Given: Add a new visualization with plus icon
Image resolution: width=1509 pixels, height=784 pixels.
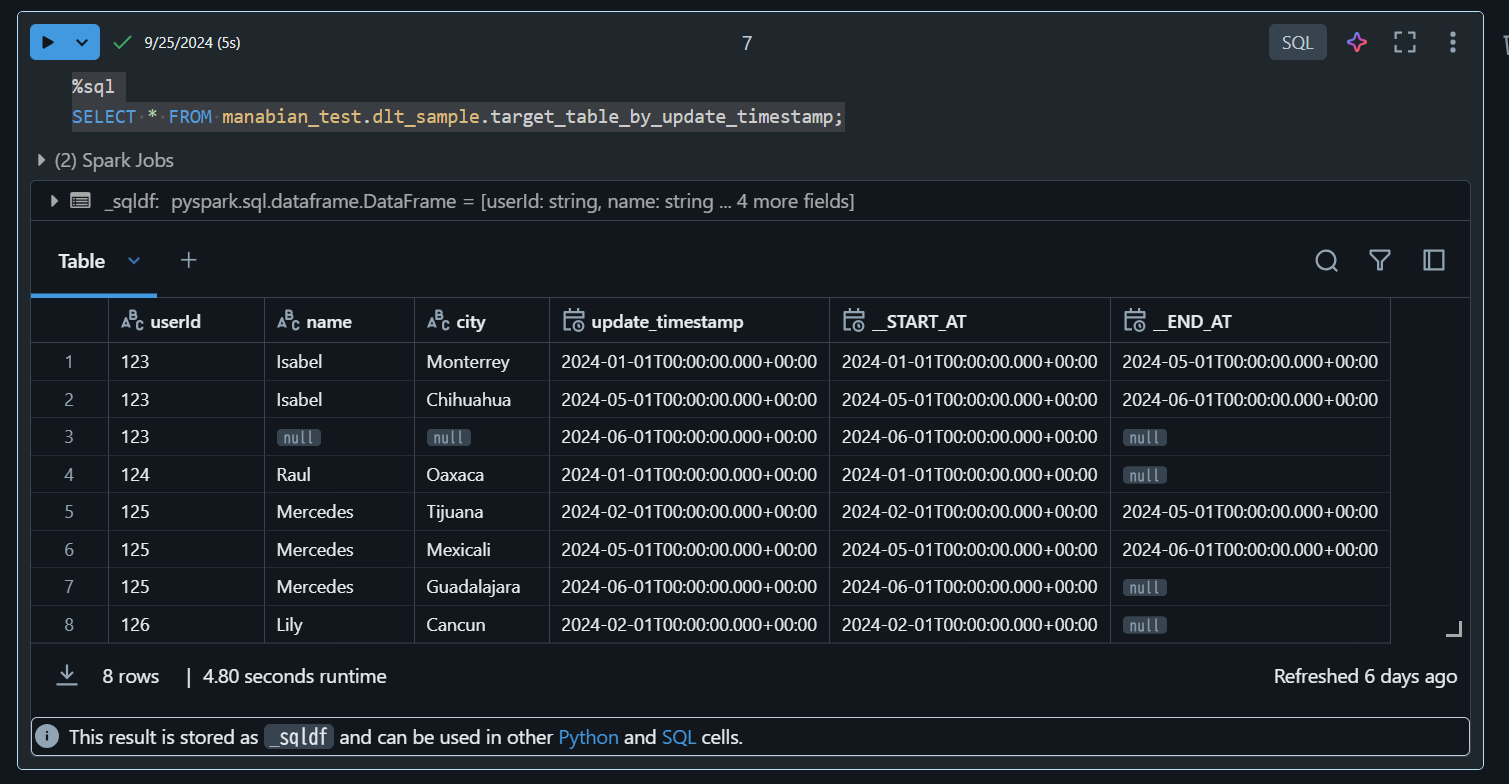Looking at the screenshot, I should 188,260.
